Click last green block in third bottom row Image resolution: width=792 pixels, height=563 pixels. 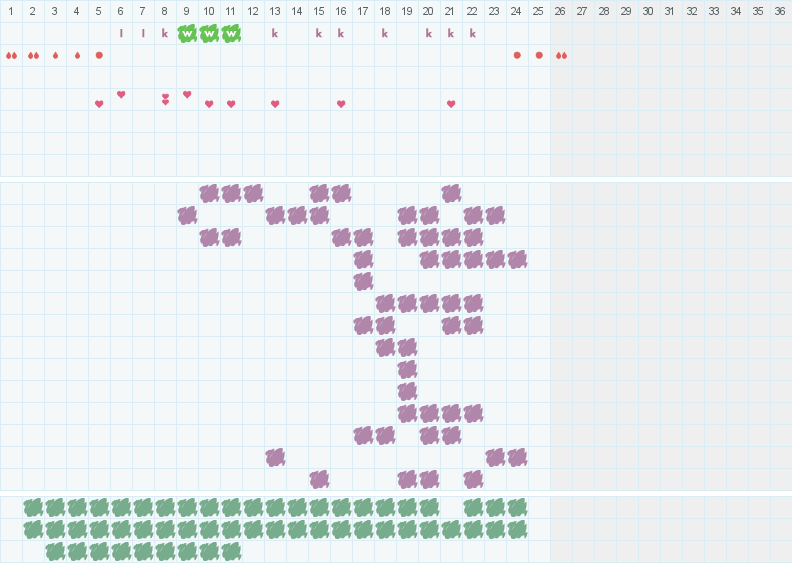[231, 551]
